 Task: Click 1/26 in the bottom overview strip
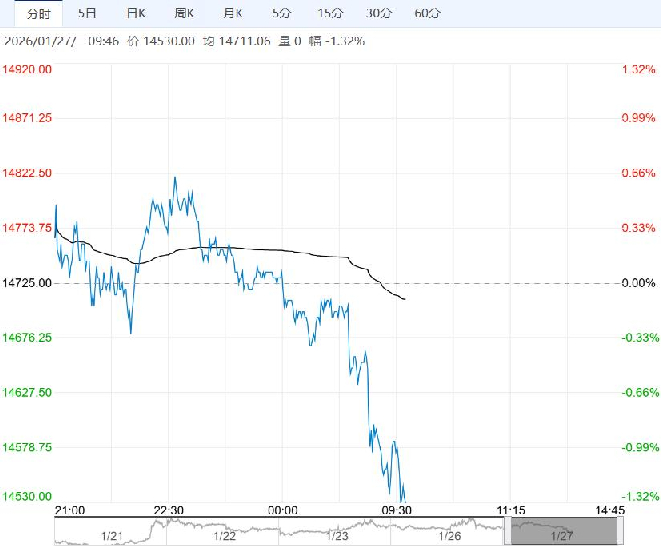pyautogui.click(x=452, y=534)
